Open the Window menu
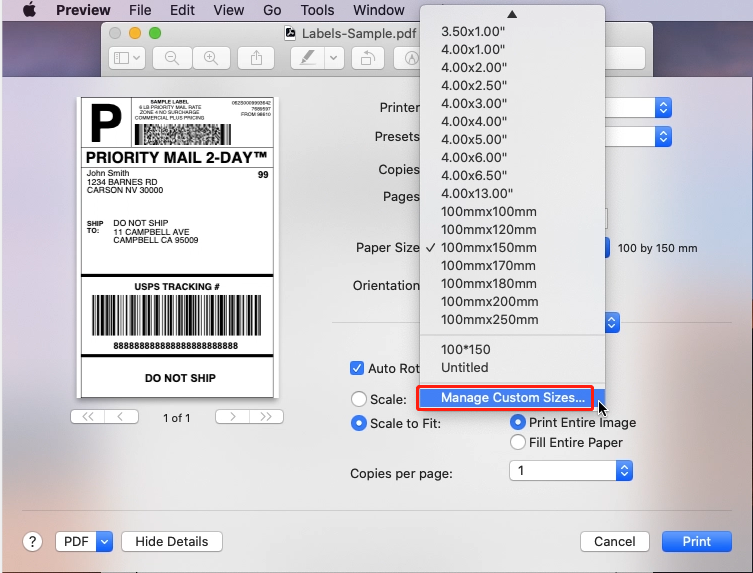Viewport: 753px width, 573px height. 379,10
